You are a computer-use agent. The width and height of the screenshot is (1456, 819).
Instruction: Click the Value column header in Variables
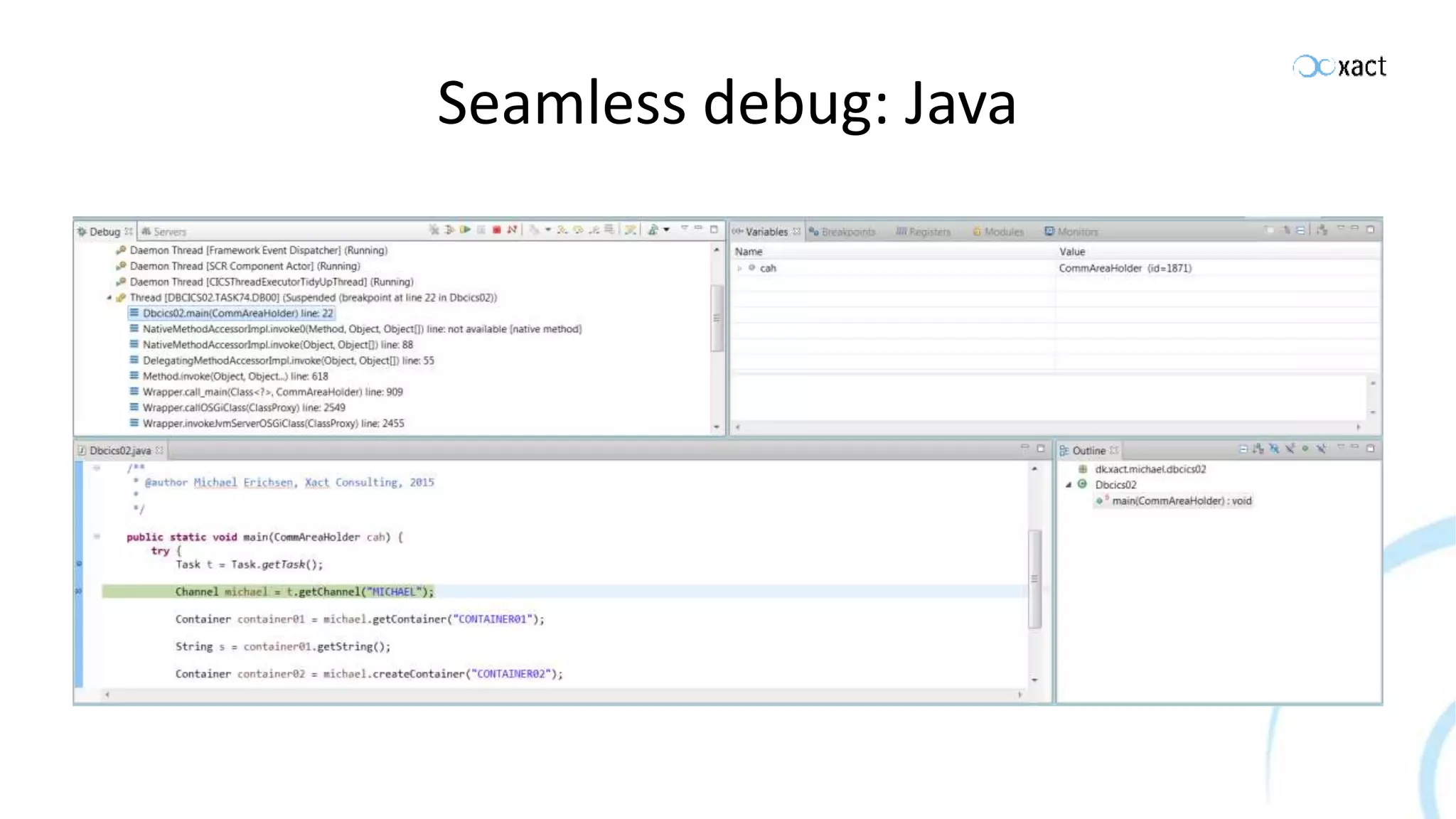click(1072, 252)
